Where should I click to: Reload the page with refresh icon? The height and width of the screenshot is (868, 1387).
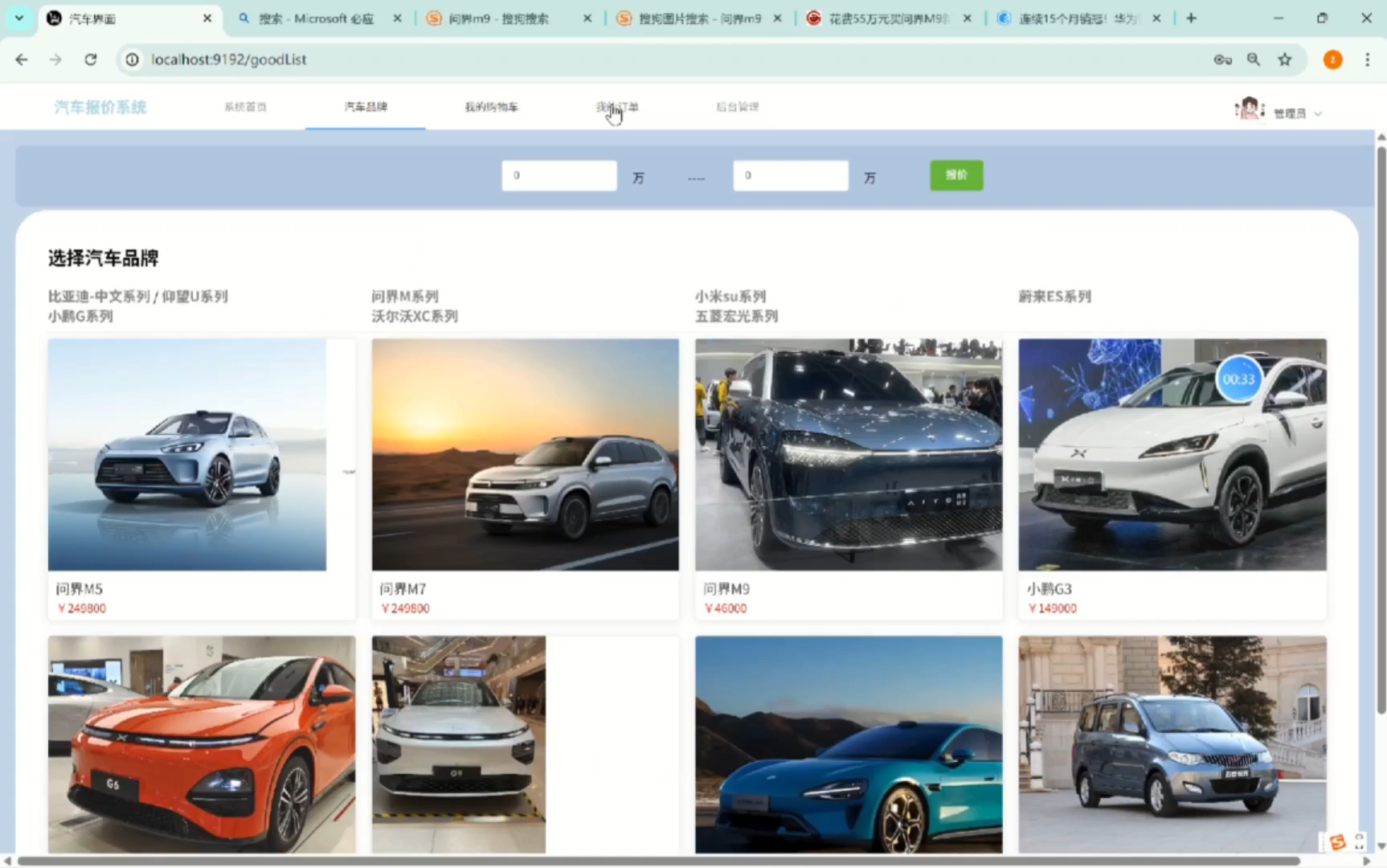click(91, 59)
